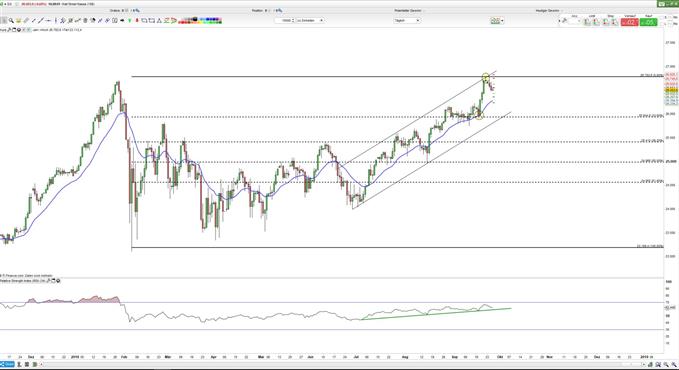Pick the black swatch in the color palette
Image resolution: width=679 pixels, height=370 pixels.
[195, 19]
